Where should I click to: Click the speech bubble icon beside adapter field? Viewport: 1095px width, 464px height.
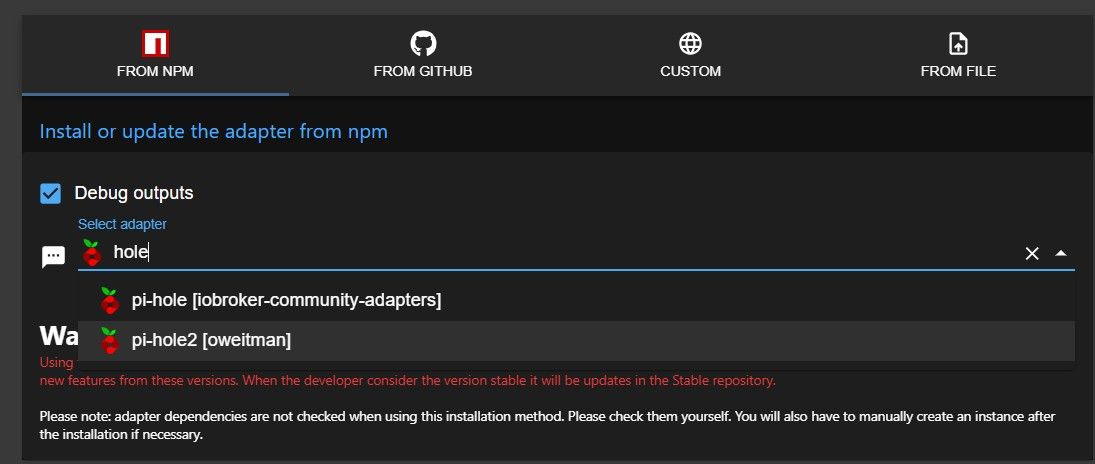(53, 256)
